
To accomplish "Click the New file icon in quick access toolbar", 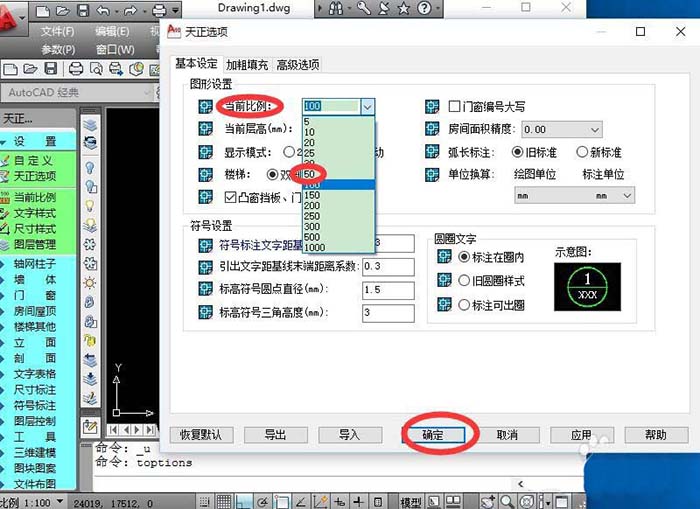I will pyautogui.click(x=43, y=11).
